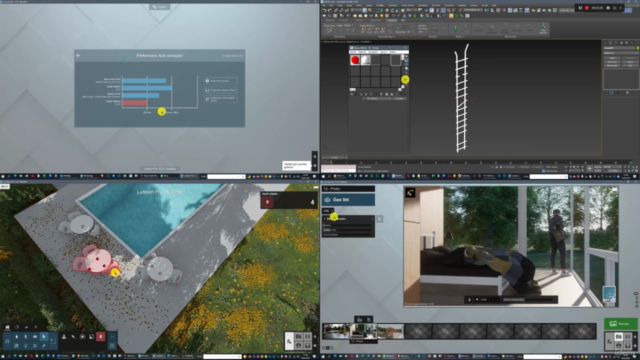The width and height of the screenshot is (640, 360).
Task: Click the style preview thumbnail beside the render
Action: pyautogui.click(x=609, y=295)
